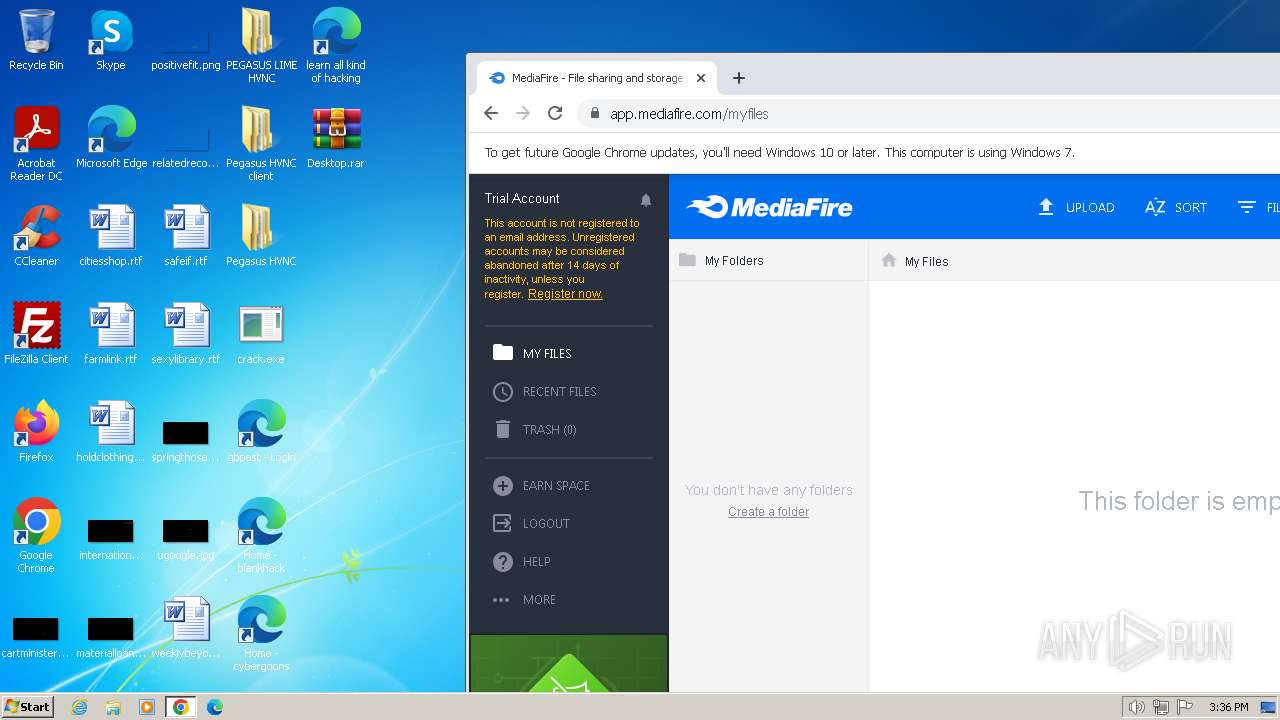Click Microsoft Edge desktop icon
1280x720 pixels.
point(111,138)
